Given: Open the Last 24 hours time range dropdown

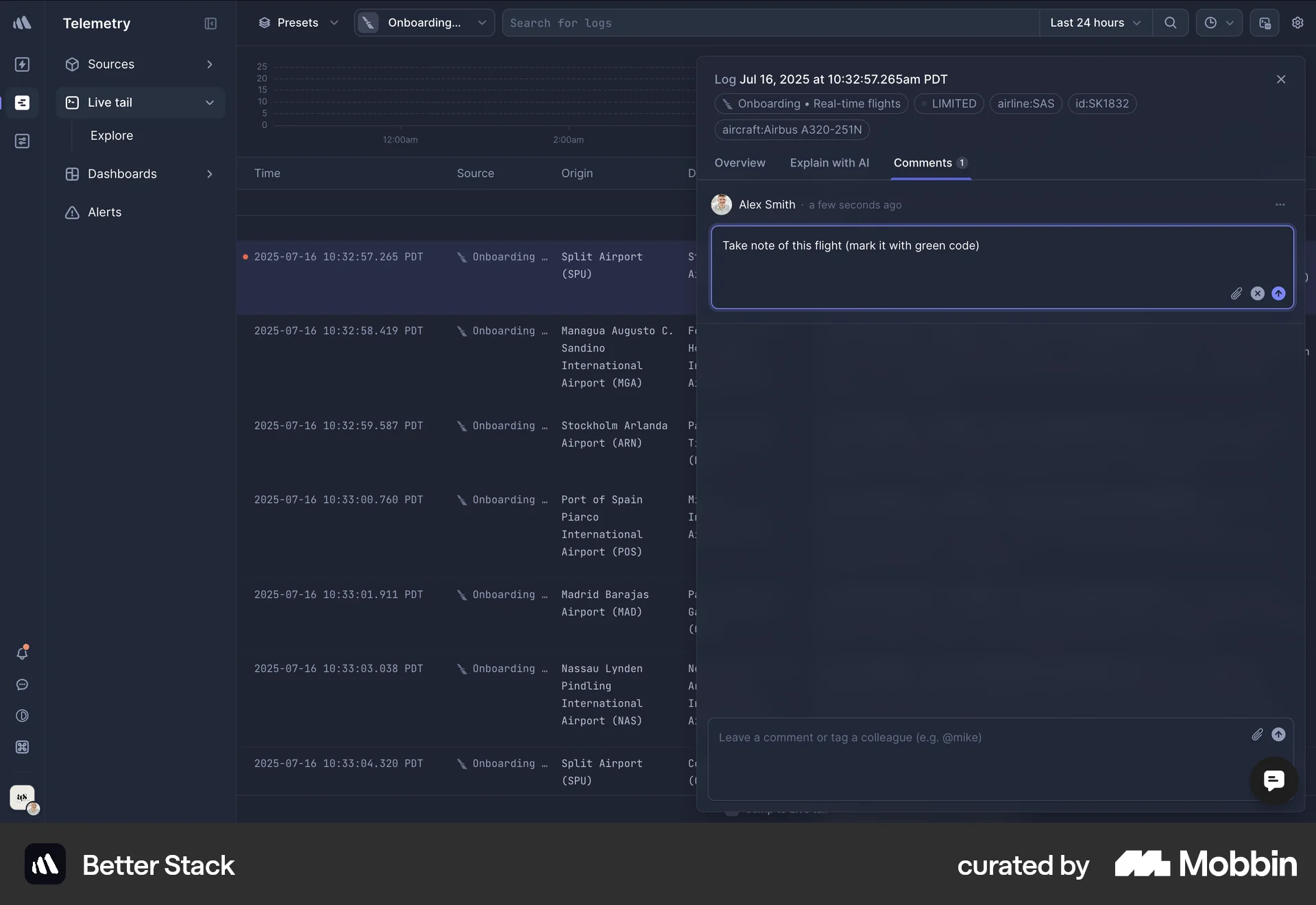Looking at the screenshot, I should [x=1095, y=23].
